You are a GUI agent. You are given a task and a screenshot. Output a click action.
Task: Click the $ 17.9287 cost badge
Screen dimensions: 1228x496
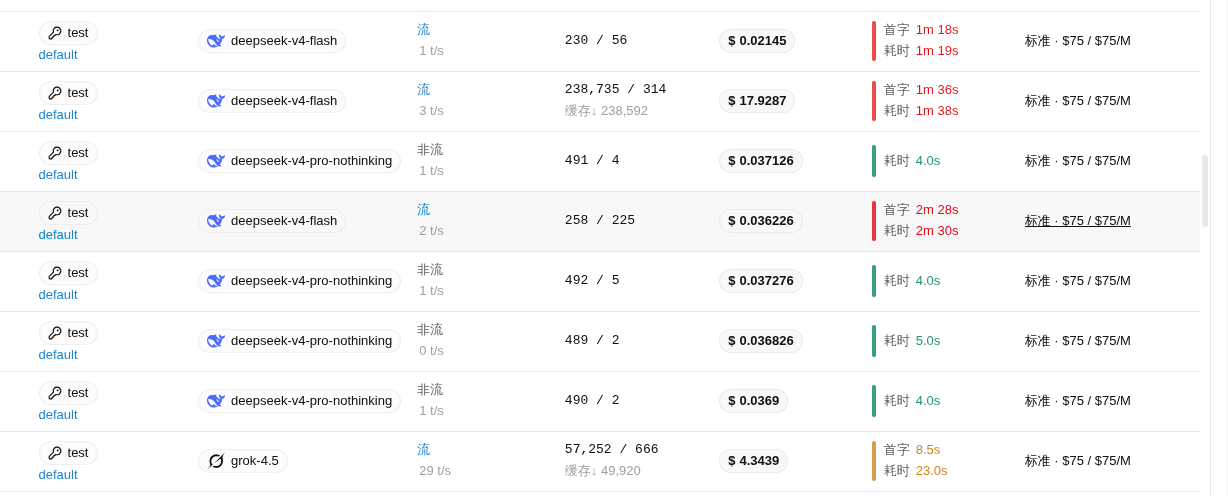tap(757, 101)
